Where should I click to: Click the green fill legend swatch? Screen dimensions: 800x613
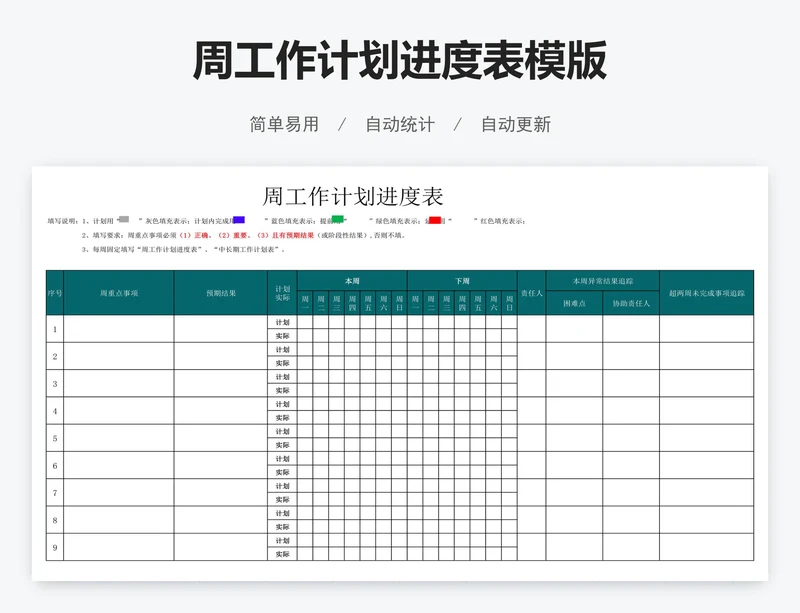click(x=337, y=219)
